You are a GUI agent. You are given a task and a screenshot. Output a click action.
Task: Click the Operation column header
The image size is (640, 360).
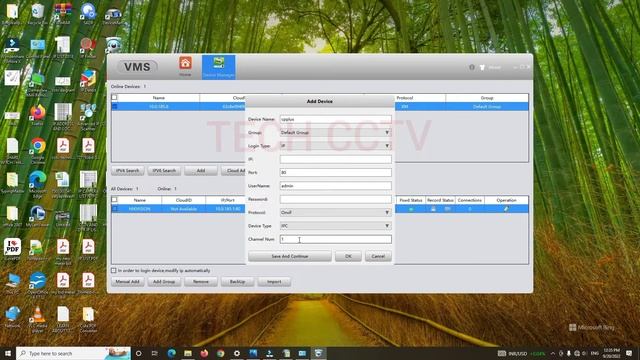[507, 200]
